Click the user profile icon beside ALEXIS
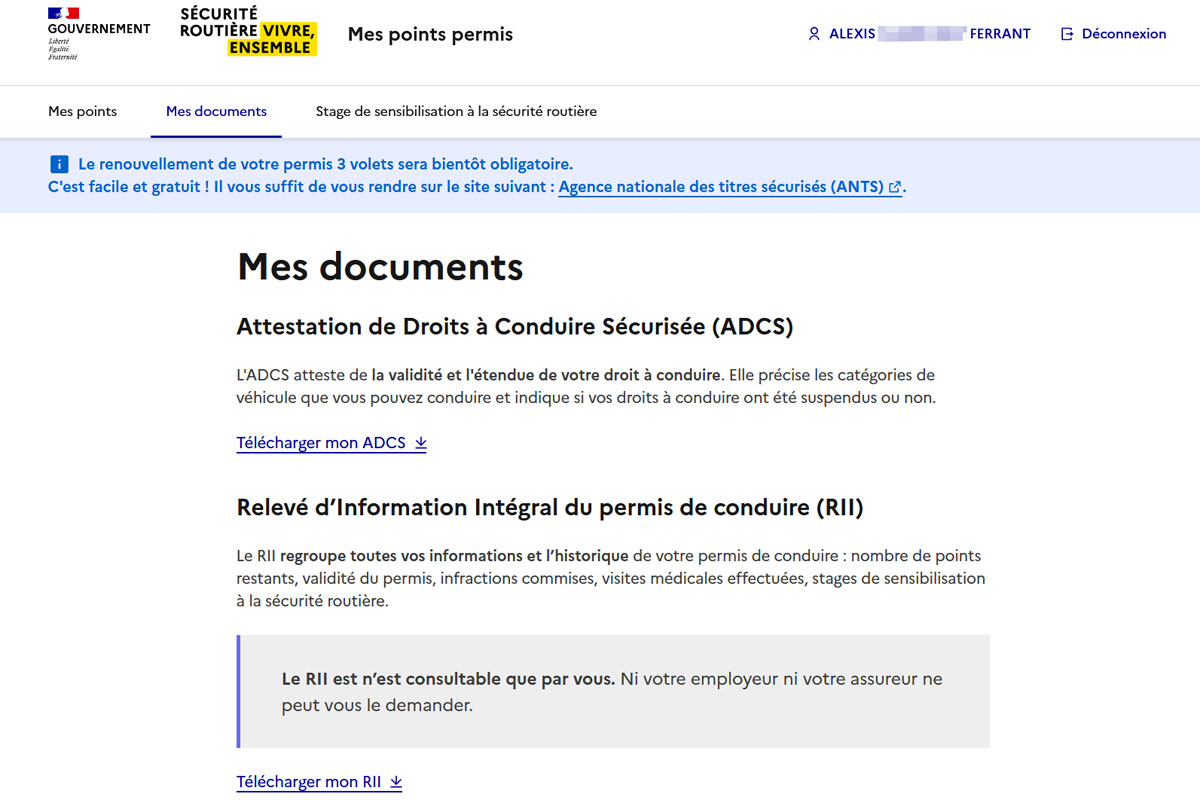Viewport: 1200px width, 800px height. pyautogui.click(x=814, y=34)
